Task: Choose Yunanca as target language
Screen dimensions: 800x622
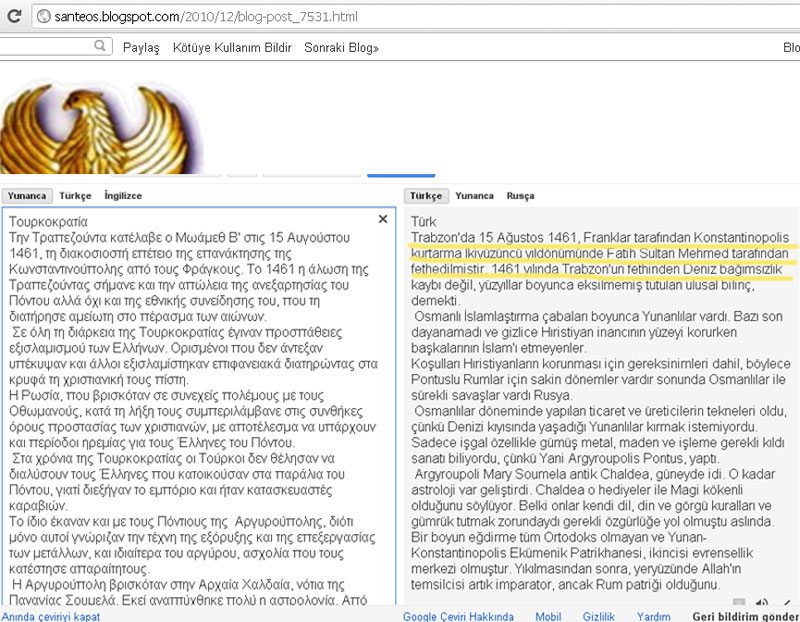Action: 475,196
